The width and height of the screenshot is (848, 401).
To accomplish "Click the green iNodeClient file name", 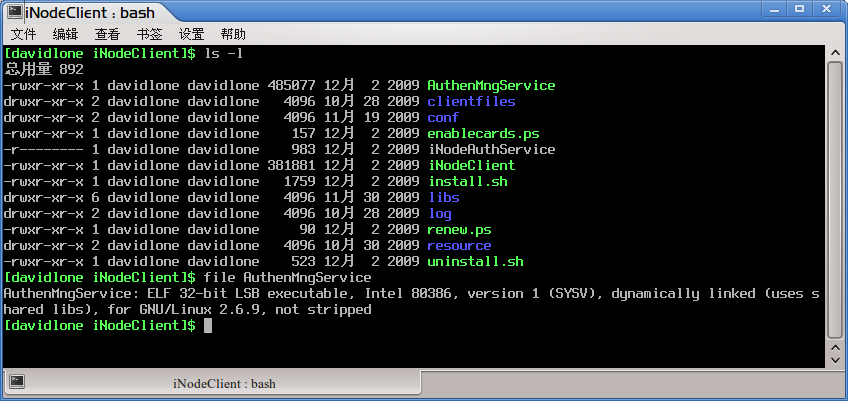I will click(471, 166).
